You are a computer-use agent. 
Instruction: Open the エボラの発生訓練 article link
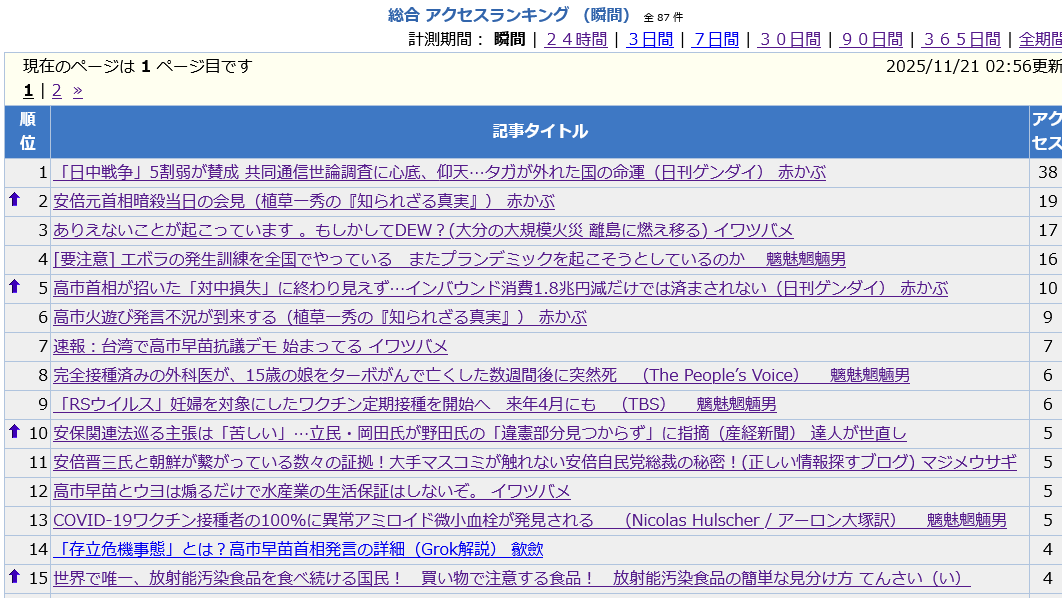tap(449, 259)
